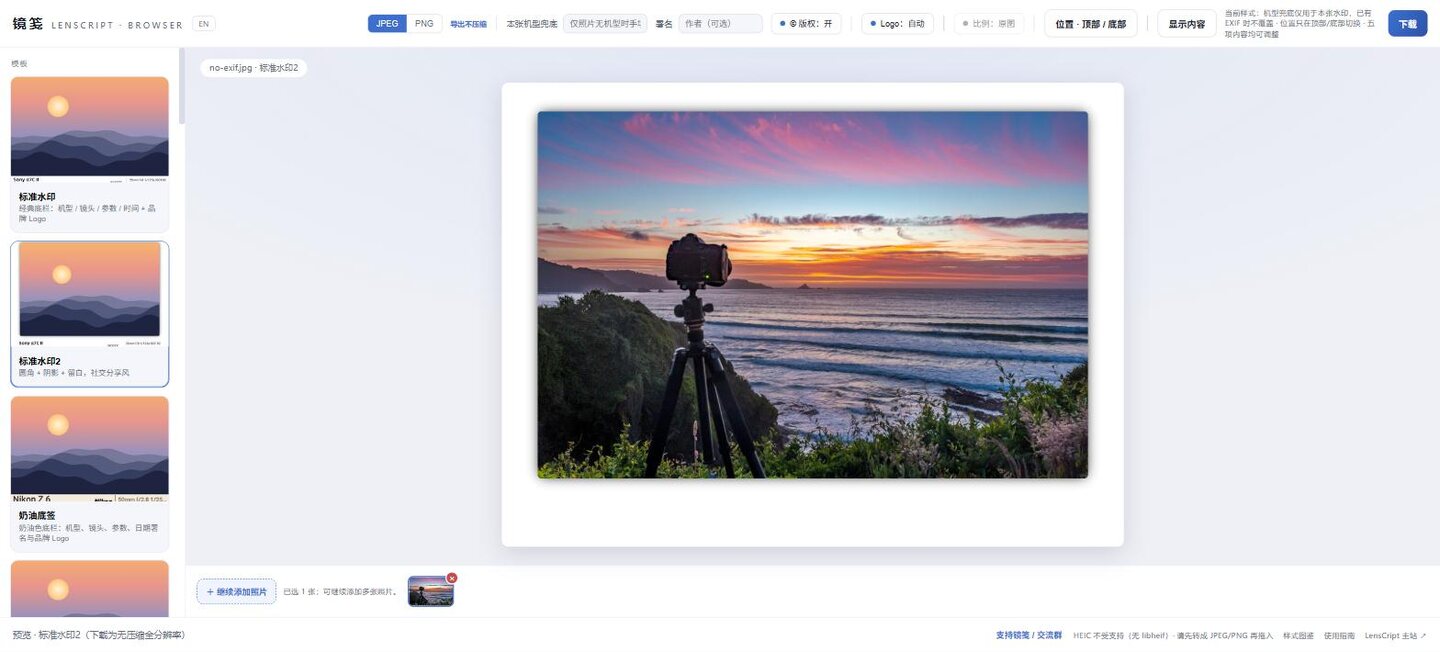
Task: Click the sunset preview image
Action: pyautogui.click(x=812, y=294)
